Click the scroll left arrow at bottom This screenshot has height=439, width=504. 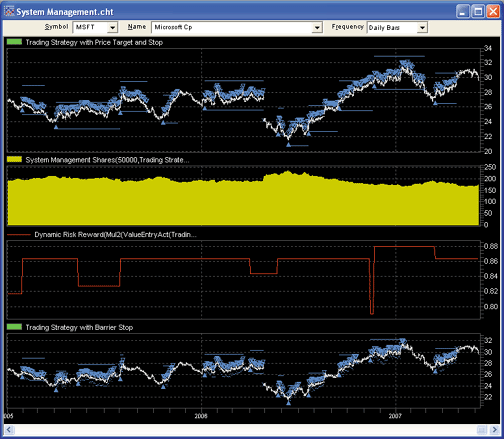9,430
